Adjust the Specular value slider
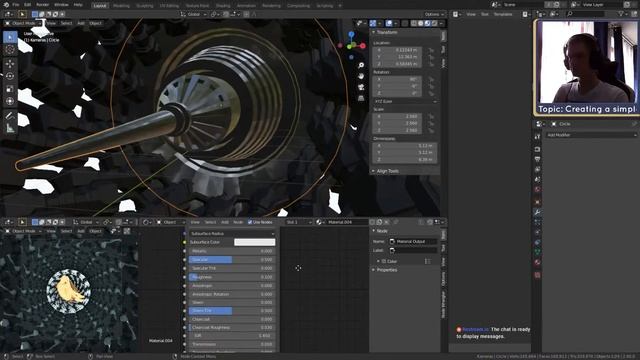 232,260
